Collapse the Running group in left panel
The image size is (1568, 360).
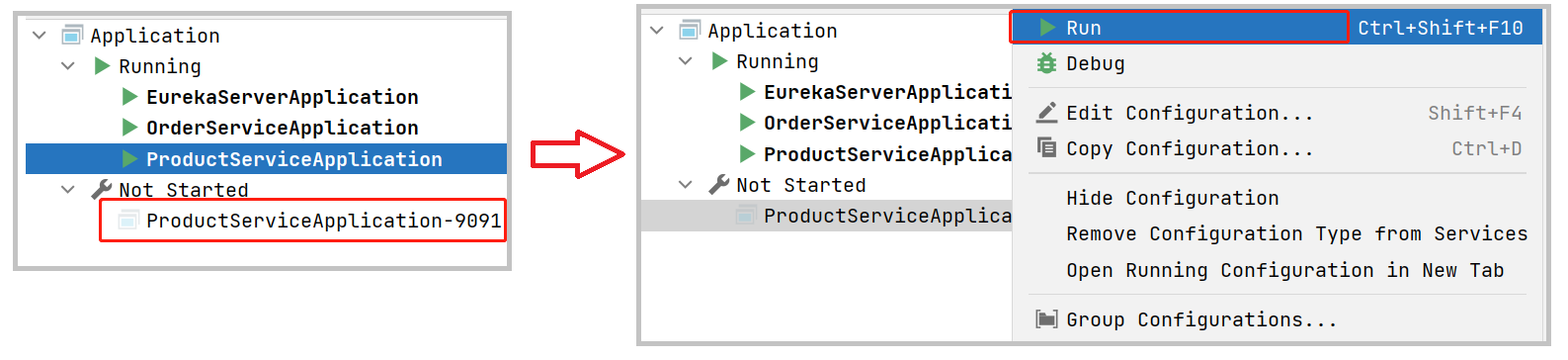click(x=67, y=66)
